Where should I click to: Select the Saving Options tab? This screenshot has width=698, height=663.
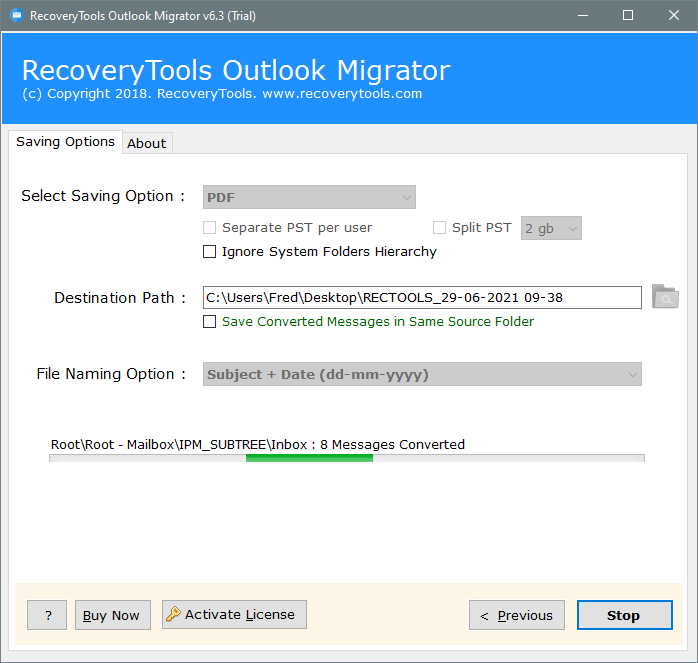click(65, 142)
